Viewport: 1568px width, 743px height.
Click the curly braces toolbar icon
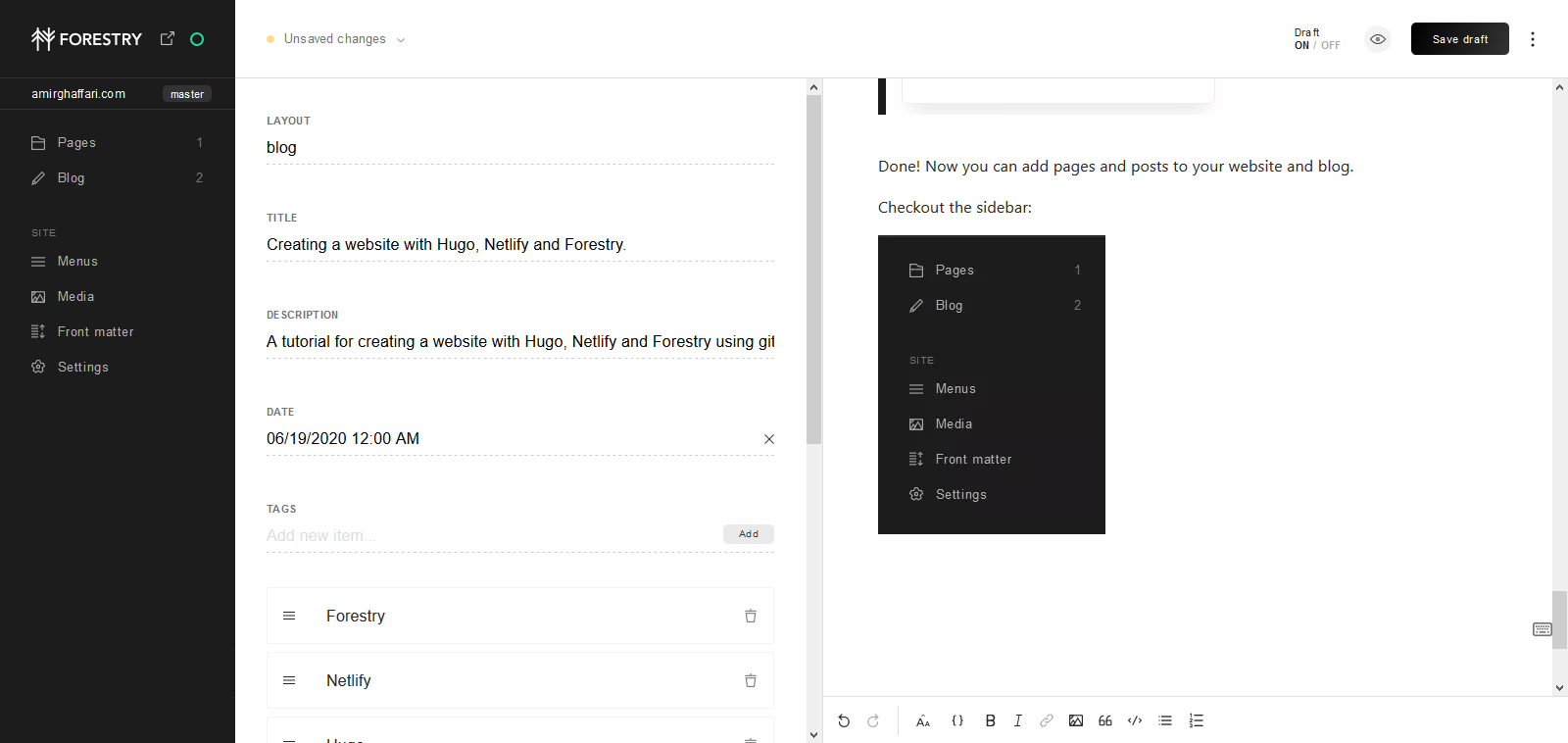tap(957, 720)
